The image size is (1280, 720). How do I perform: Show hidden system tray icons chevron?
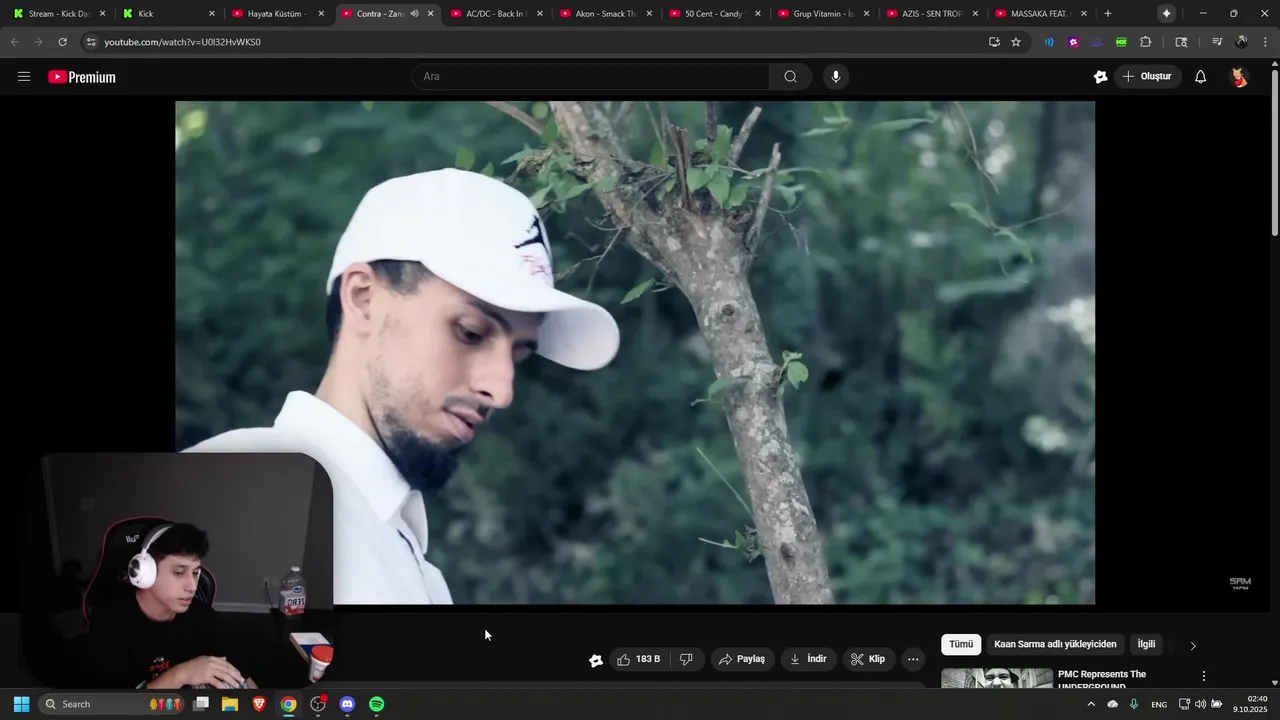coord(1091,704)
